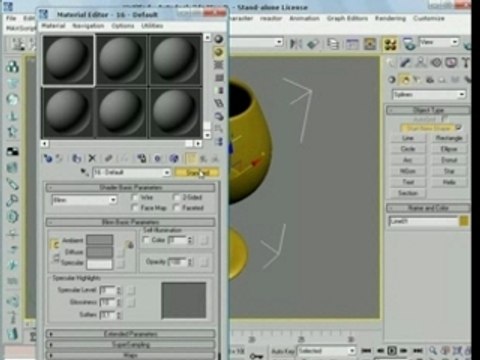Image resolution: width=480 pixels, height=360 pixels.
Task: Expand the Extended Parameters rollout
Action: 130,334
